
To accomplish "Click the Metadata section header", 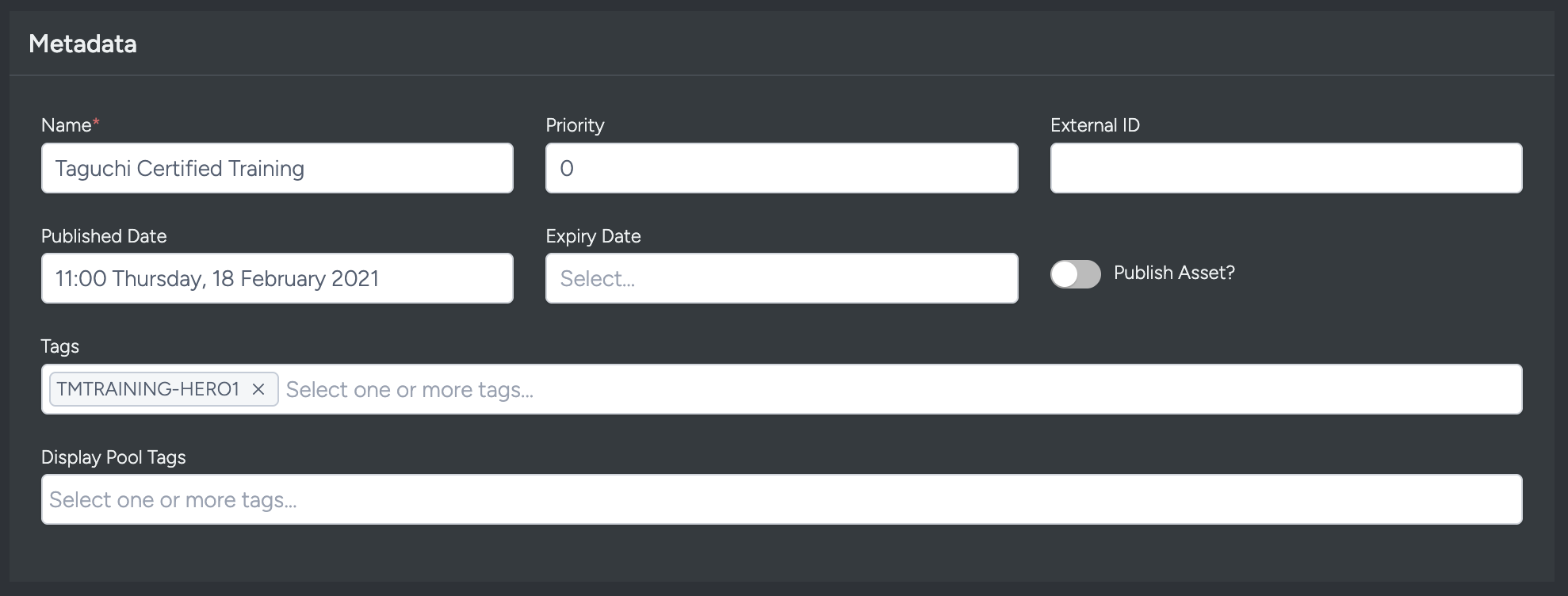I will point(82,44).
